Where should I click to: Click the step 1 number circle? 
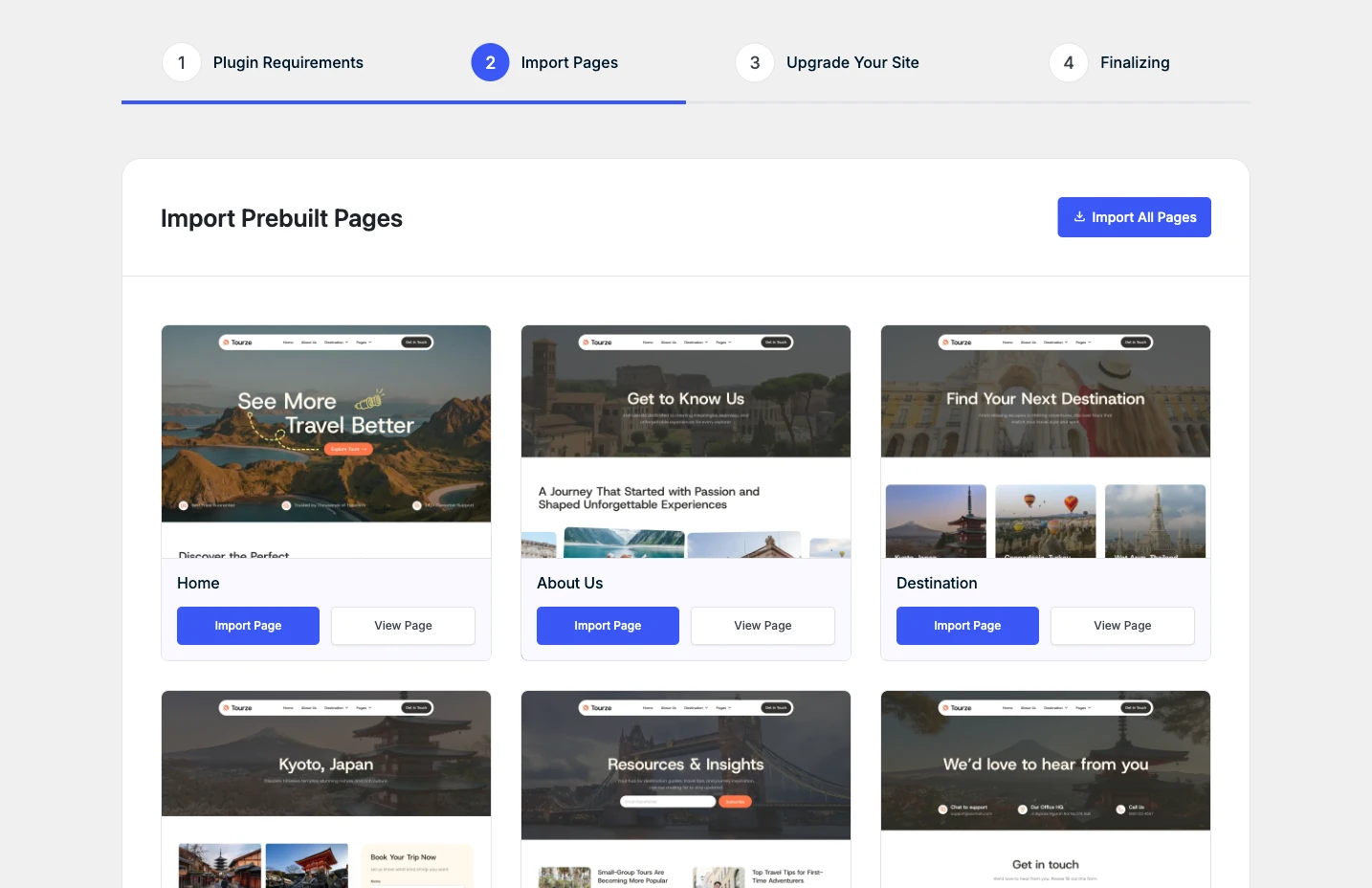182,63
